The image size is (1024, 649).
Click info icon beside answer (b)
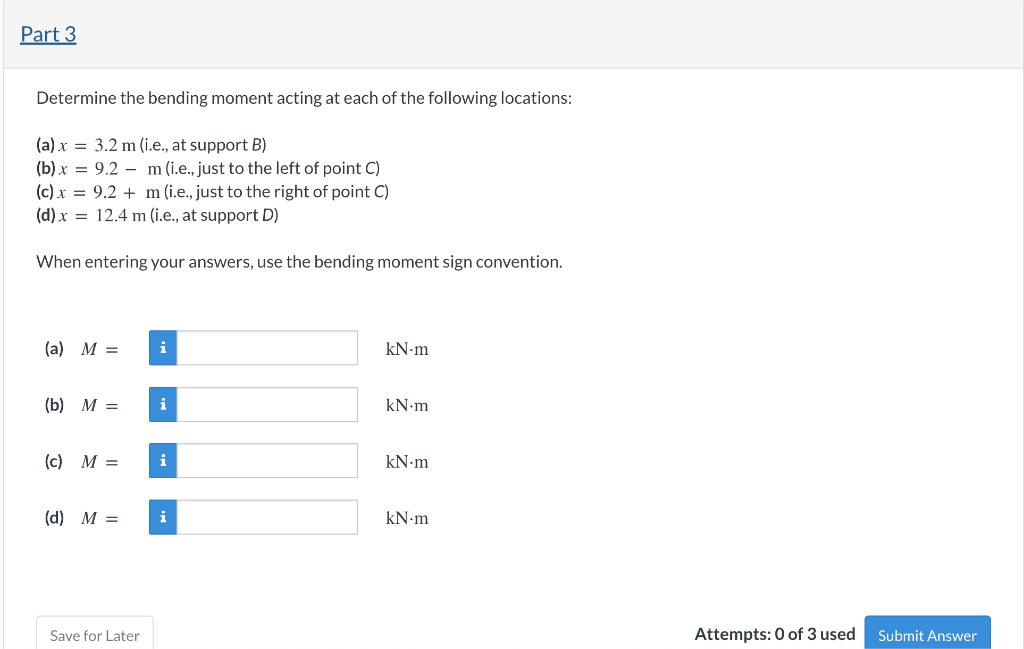(x=163, y=404)
